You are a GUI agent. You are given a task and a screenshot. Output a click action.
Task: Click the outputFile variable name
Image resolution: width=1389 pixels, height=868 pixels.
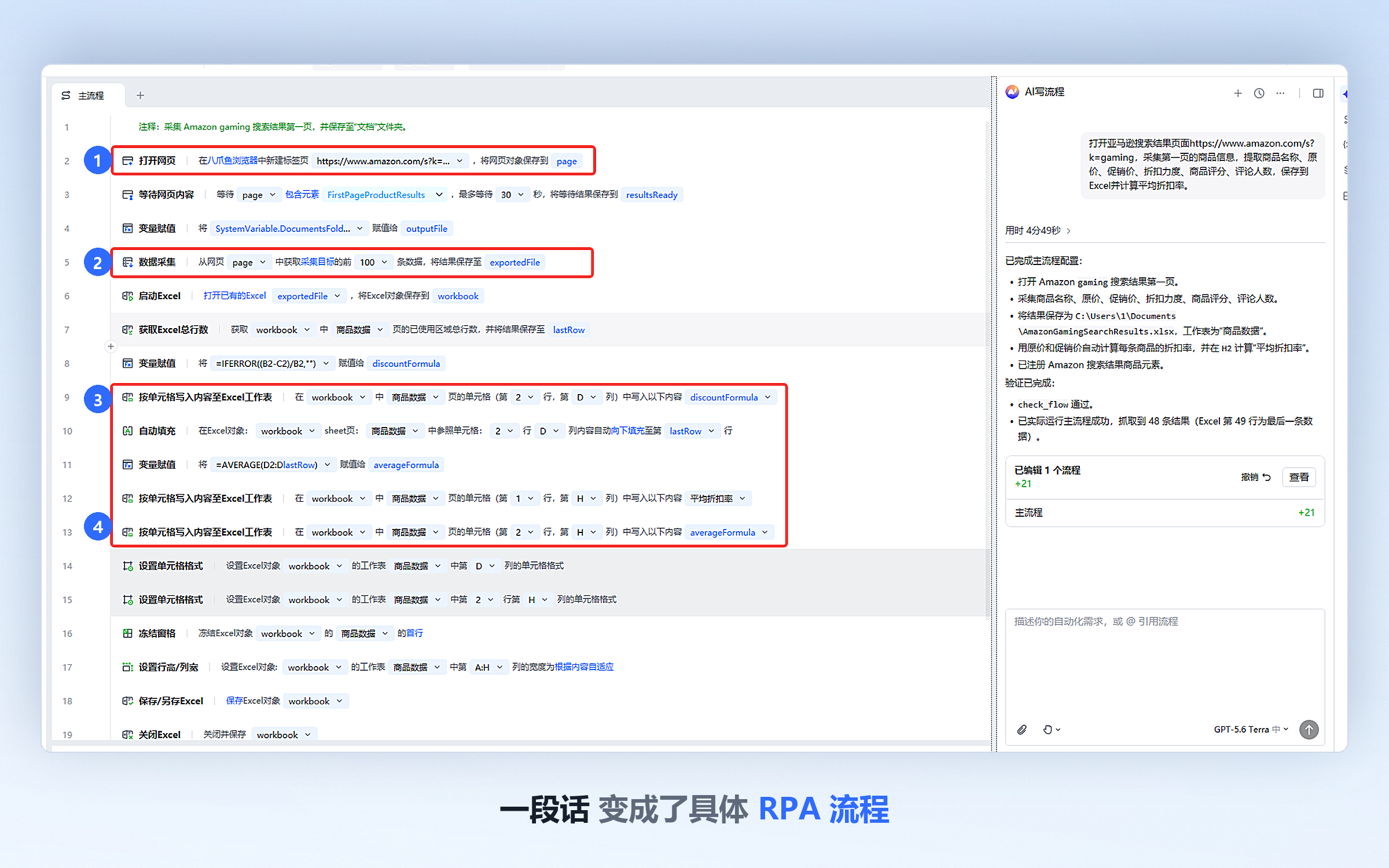[427, 229]
